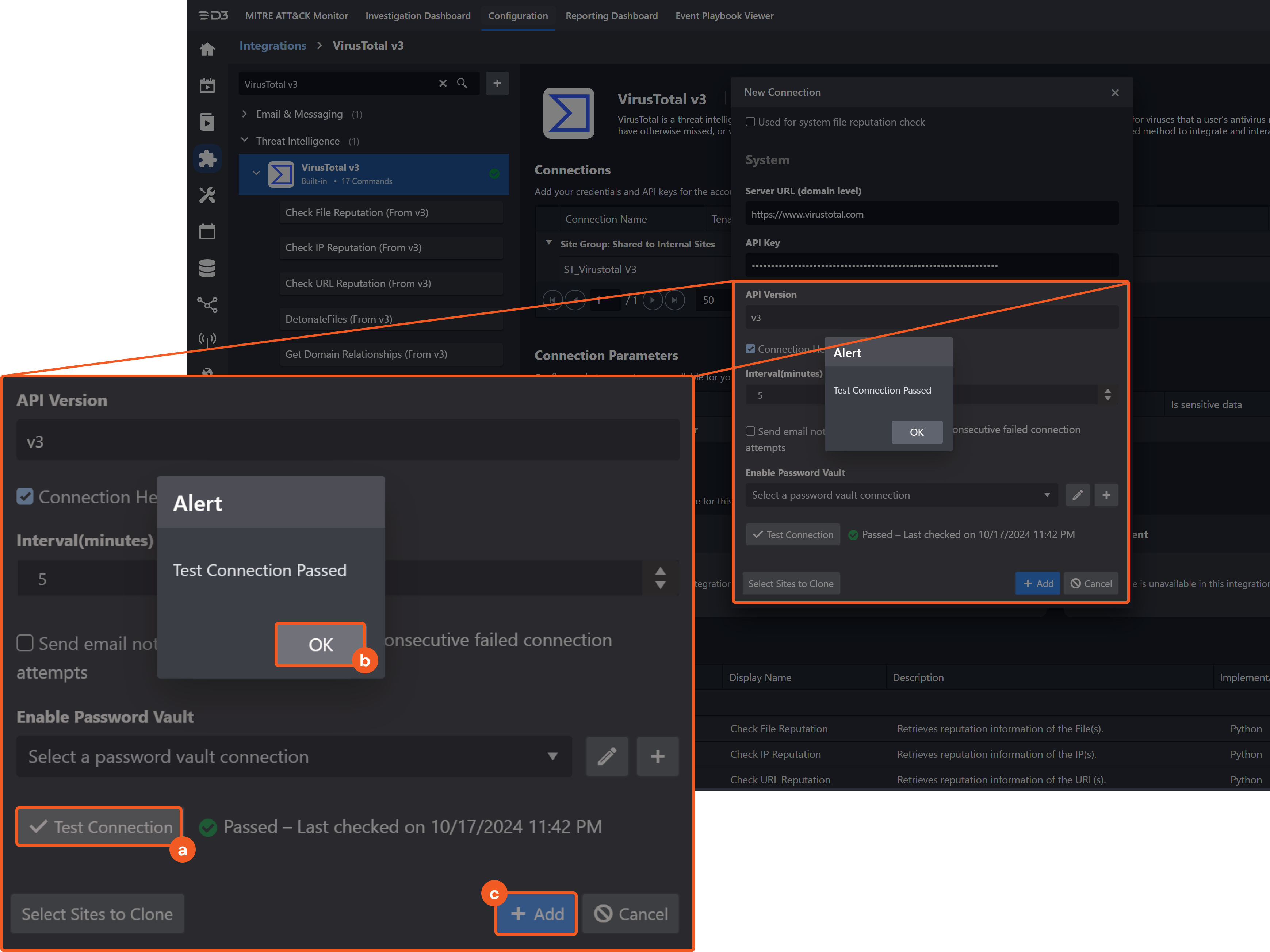Select the puzzle-piece Integrations icon
1270x952 pixels.
tap(207, 158)
